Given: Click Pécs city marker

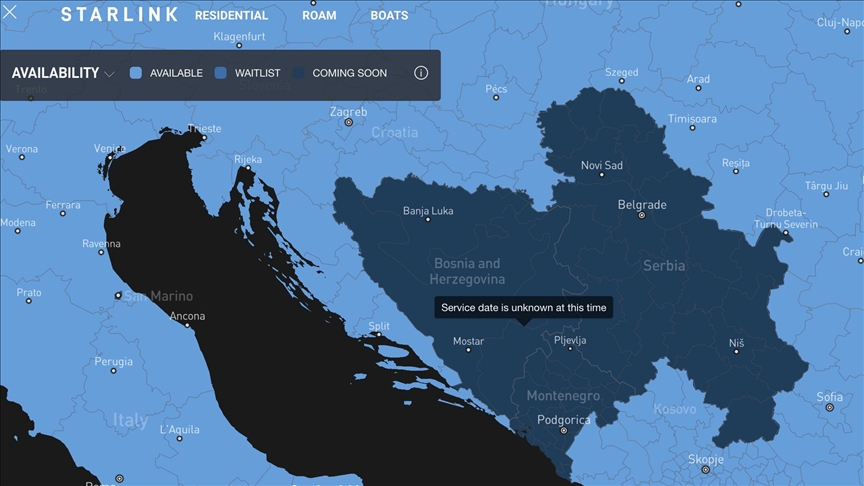Looking at the screenshot, I should pos(496,98).
